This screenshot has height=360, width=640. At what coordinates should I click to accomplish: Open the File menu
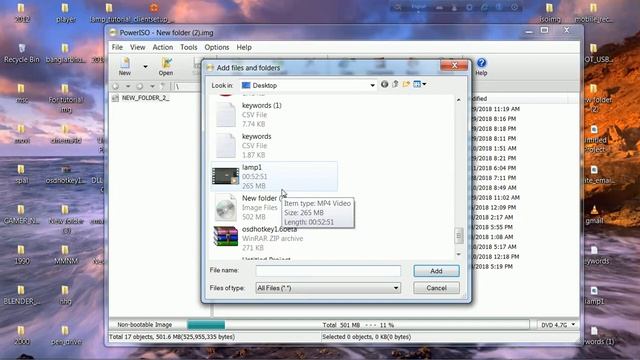coord(117,47)
